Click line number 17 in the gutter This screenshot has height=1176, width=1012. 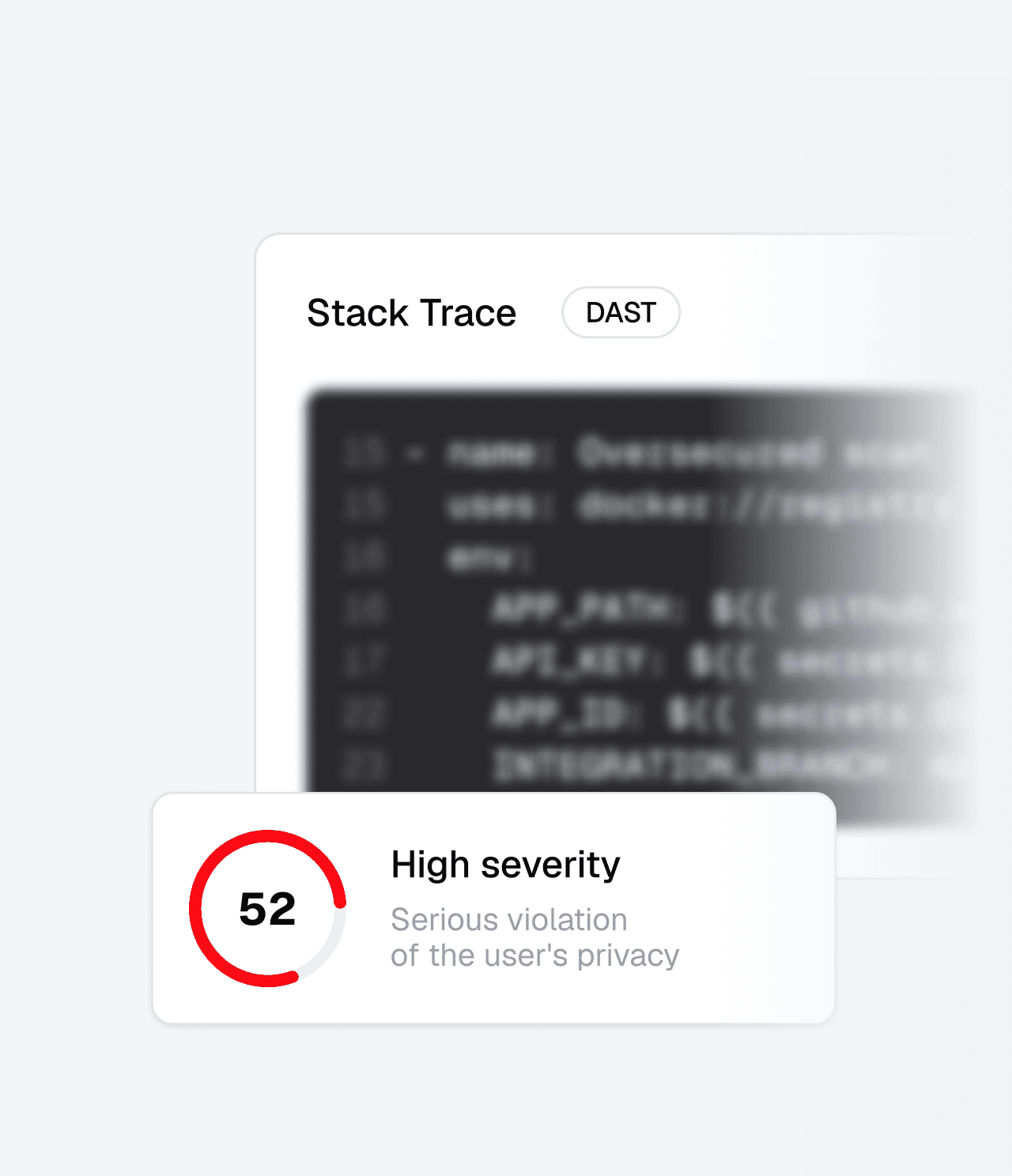[x=364, y=661]
